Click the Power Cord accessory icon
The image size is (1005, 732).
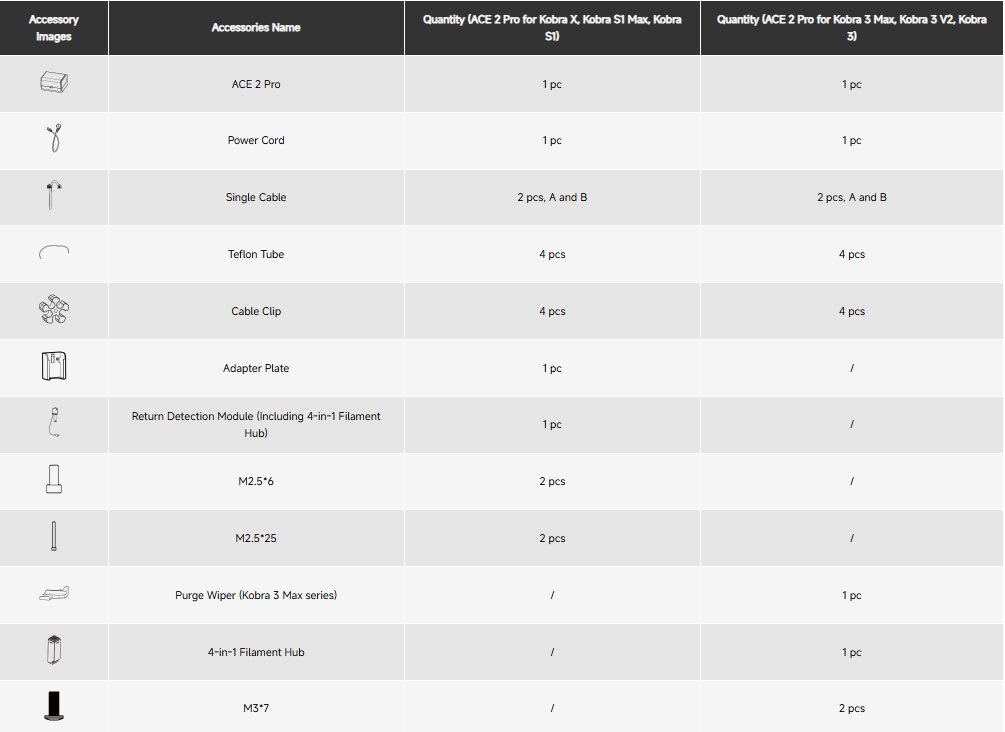click(54, 138)
